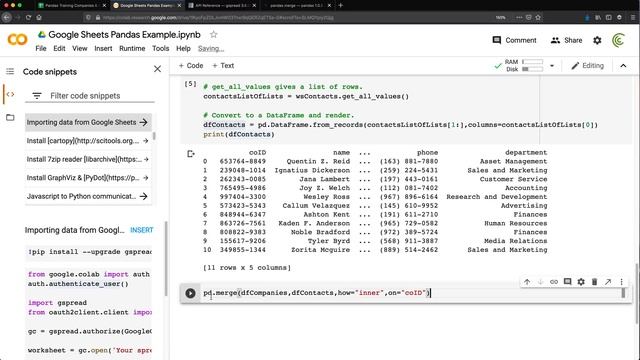Click browser home button

click(x=39, y=18)
